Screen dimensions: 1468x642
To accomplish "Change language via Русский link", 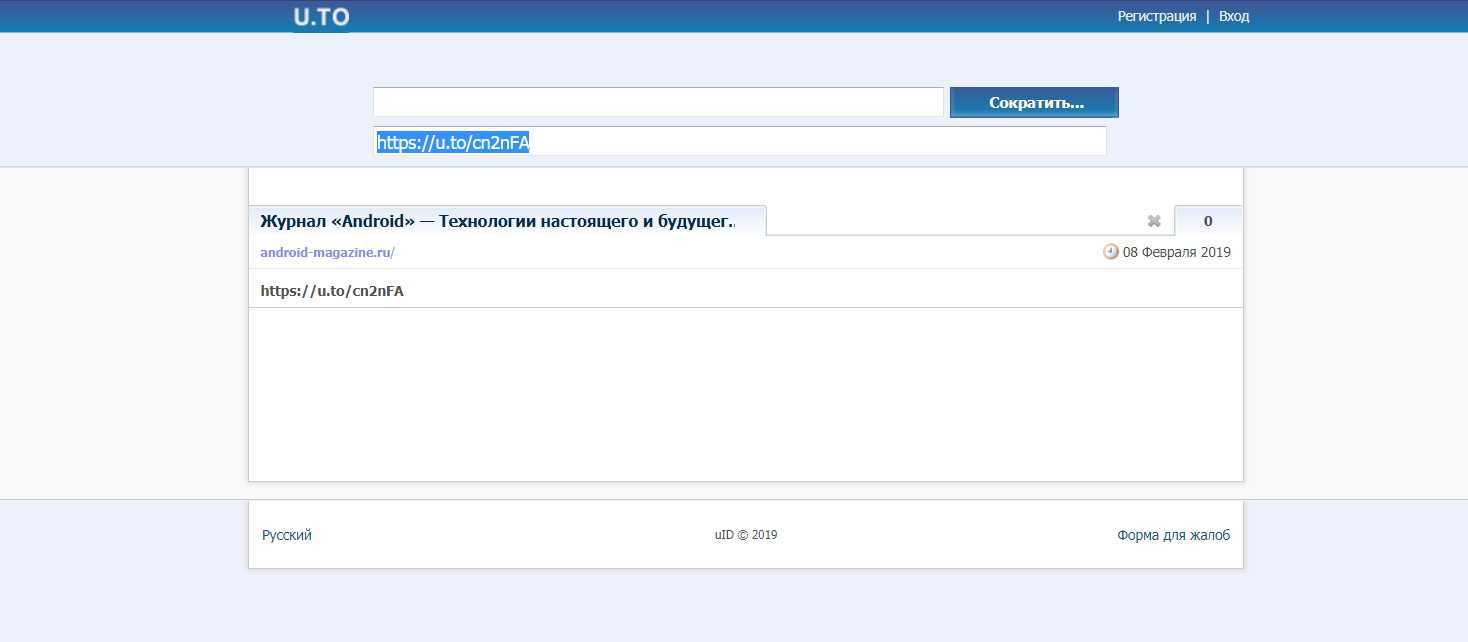I will 287,535.
